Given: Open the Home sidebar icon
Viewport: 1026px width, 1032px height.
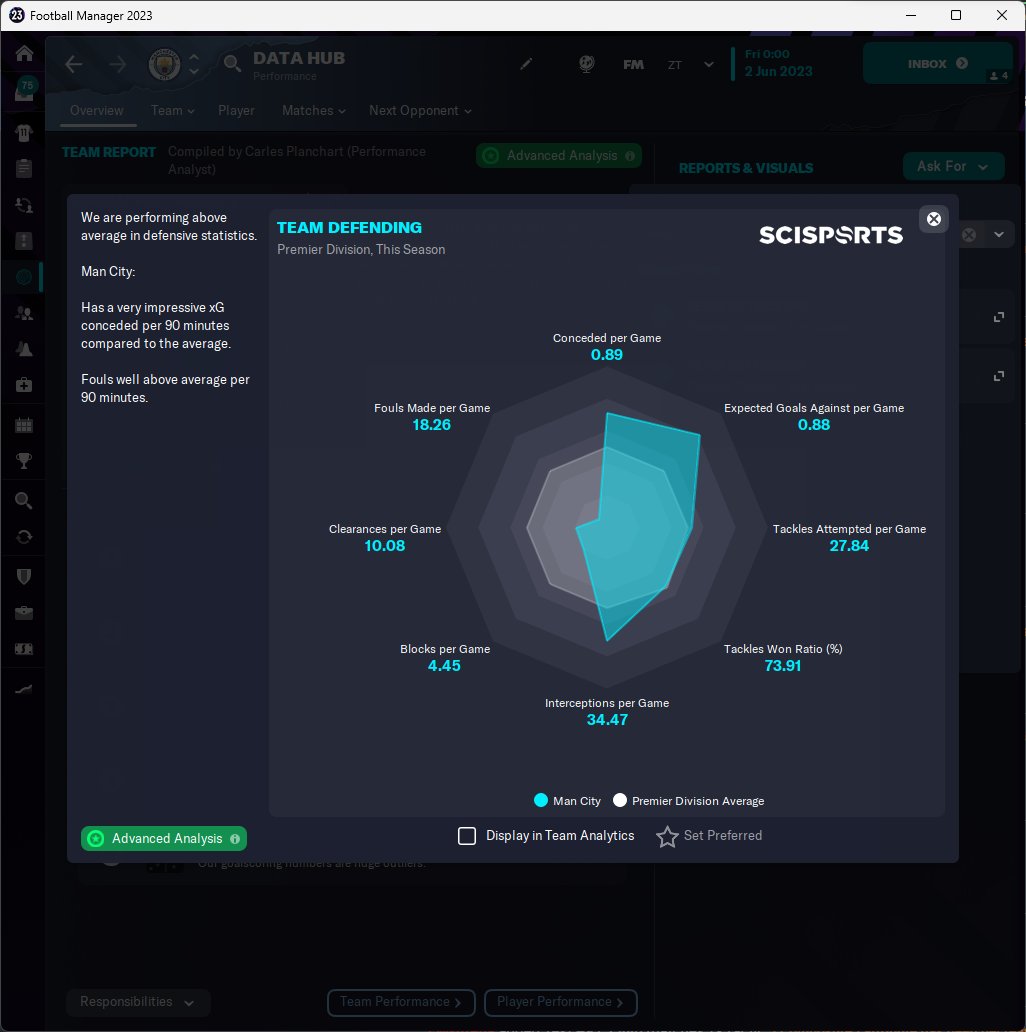Looking at the screenshot, I should 24,53.
